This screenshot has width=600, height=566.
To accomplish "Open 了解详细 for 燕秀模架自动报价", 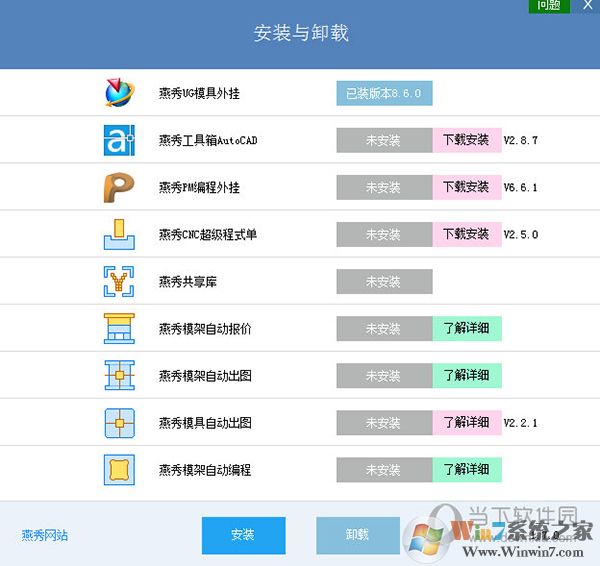I will click(x=467, y=329).
